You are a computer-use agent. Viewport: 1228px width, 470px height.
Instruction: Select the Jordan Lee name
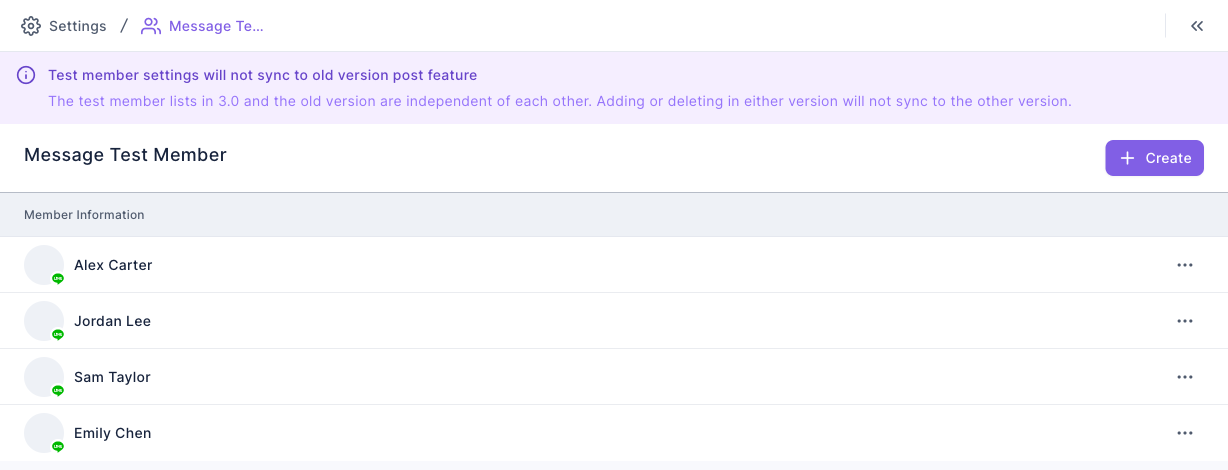112,321
